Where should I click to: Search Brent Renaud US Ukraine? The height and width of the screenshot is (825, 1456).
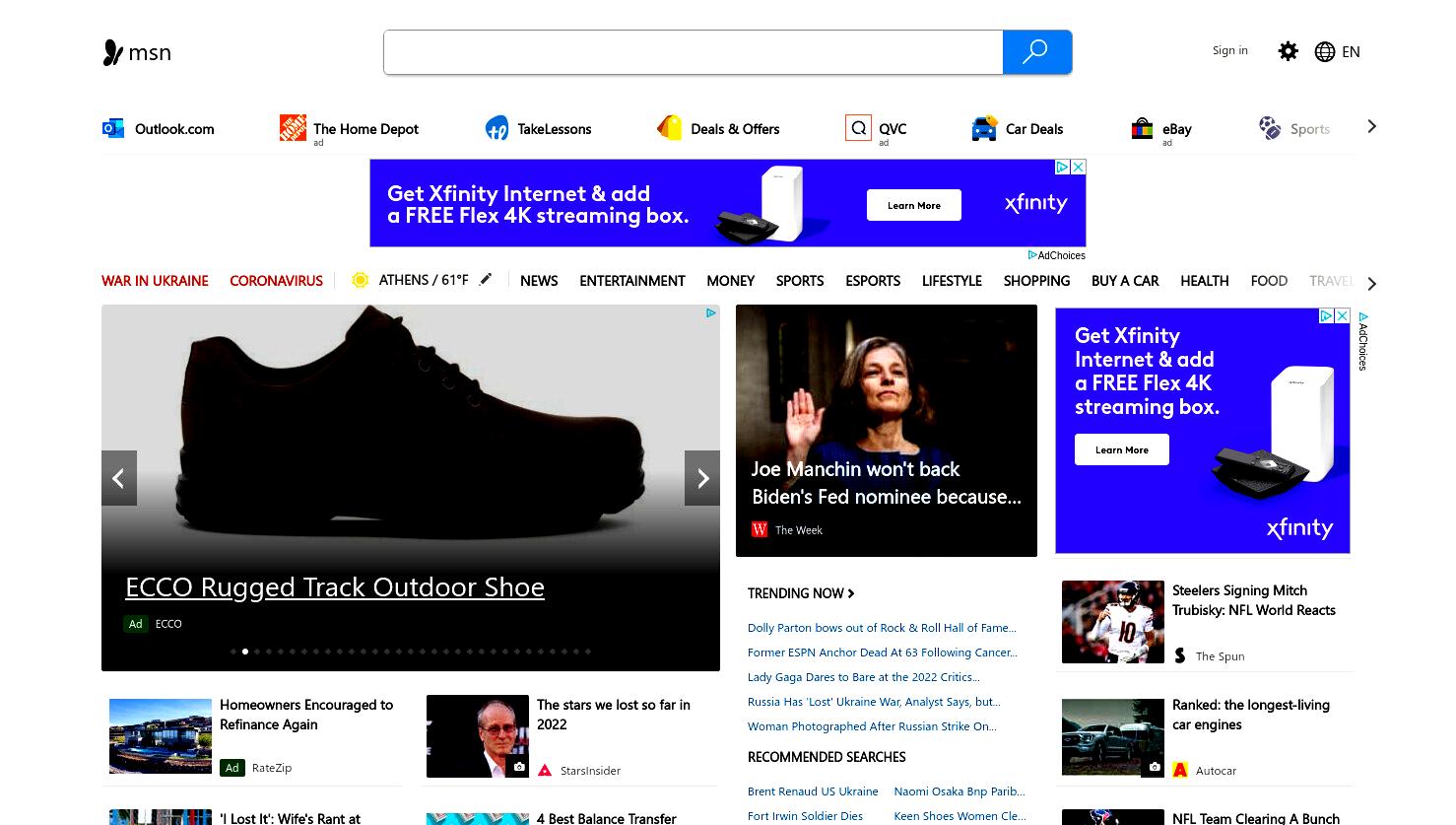(x=813, y=791)
